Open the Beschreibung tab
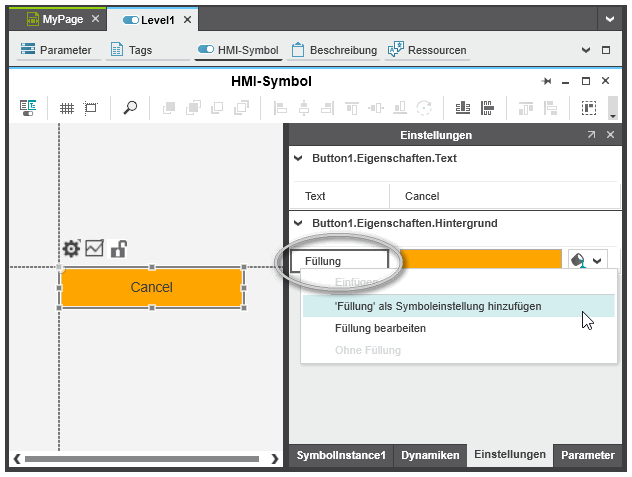Image resolution: width=632 pixels, height=477 pixels. tap(334, 50)
